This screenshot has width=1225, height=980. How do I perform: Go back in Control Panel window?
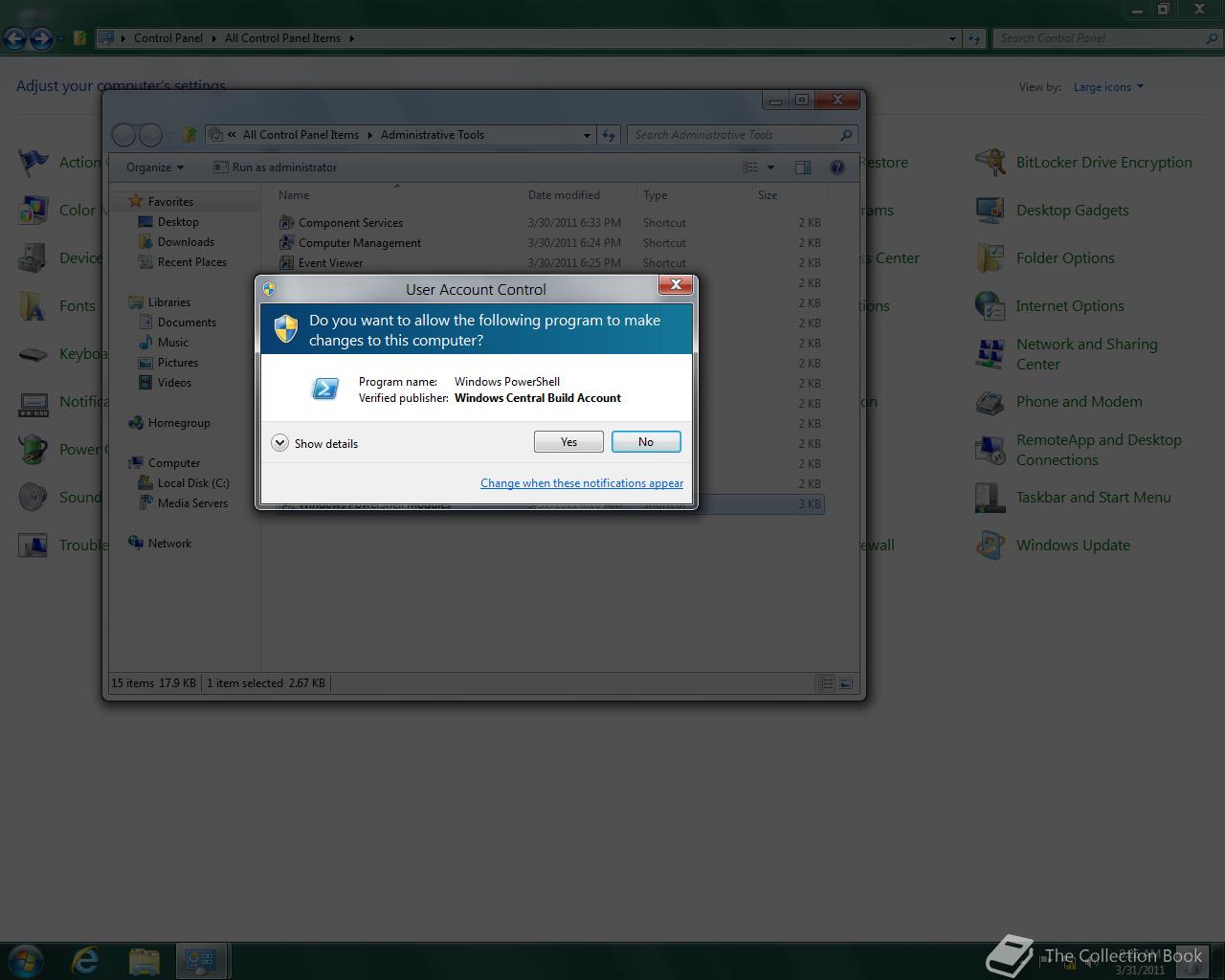click(14, 38)
